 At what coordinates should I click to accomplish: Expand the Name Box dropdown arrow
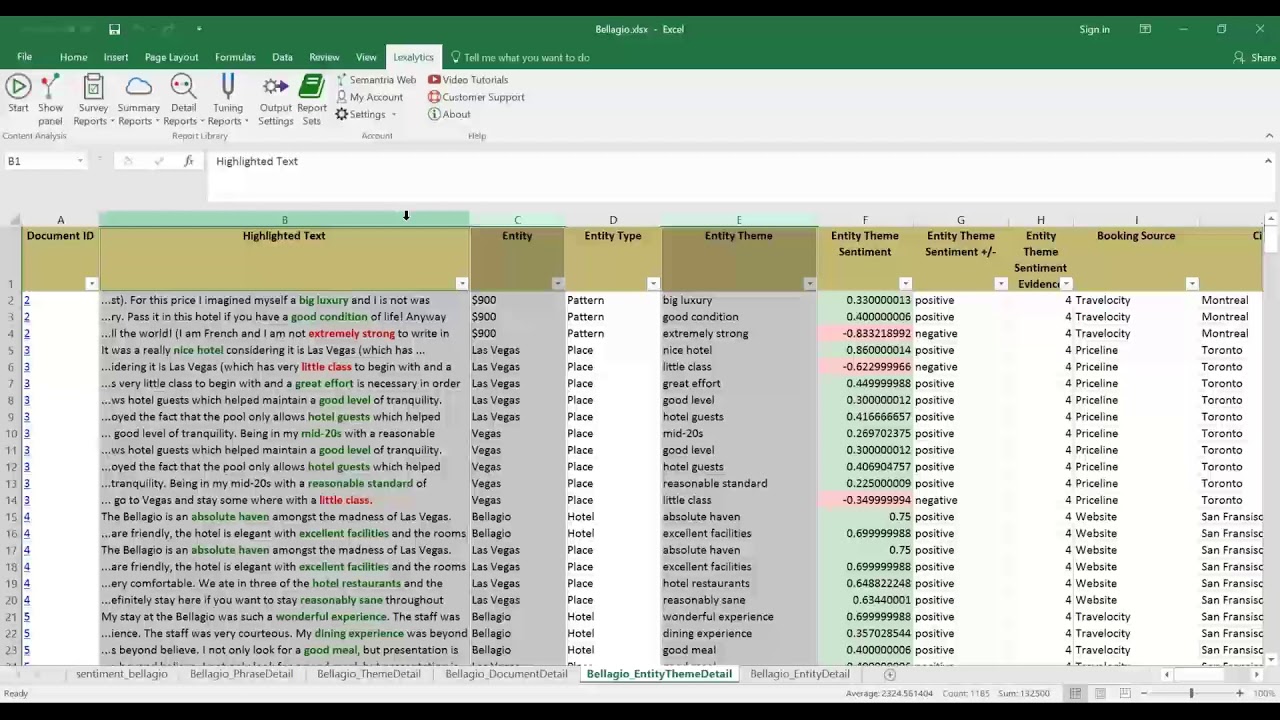point(80,161)
